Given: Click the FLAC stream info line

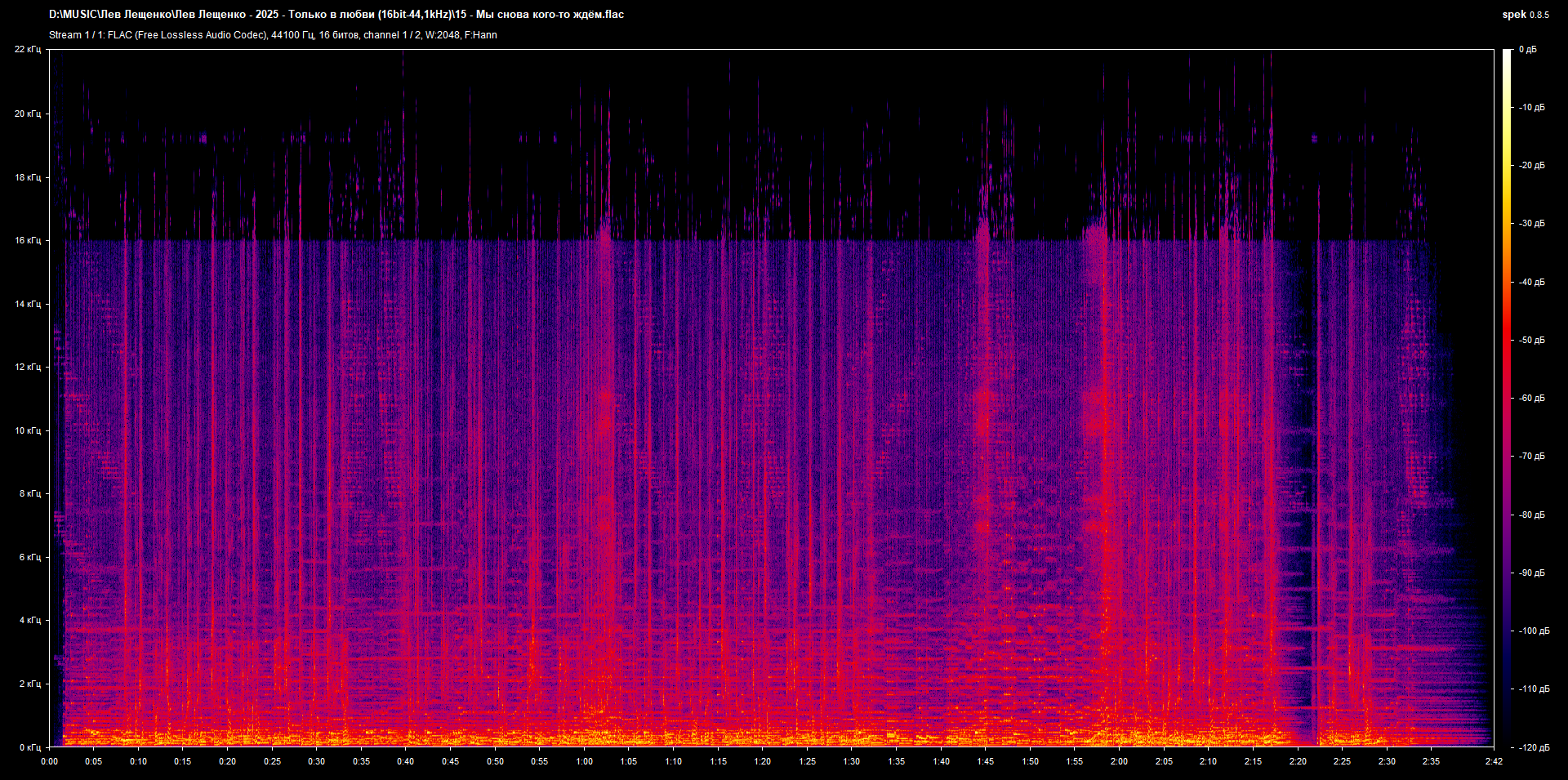Looking at the screenshot, I should point(273,35).
